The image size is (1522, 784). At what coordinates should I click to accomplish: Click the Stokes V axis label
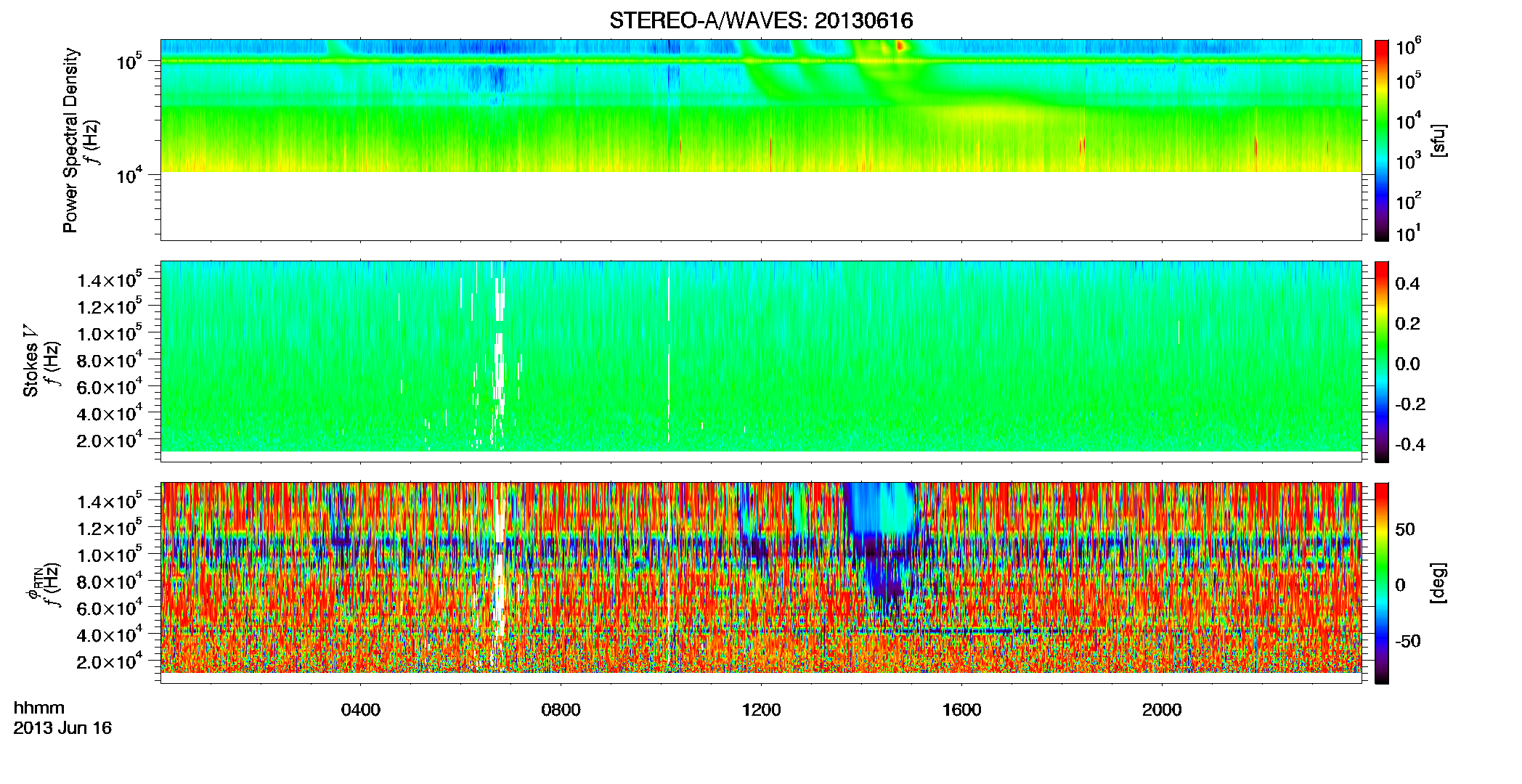coord(30,361)
